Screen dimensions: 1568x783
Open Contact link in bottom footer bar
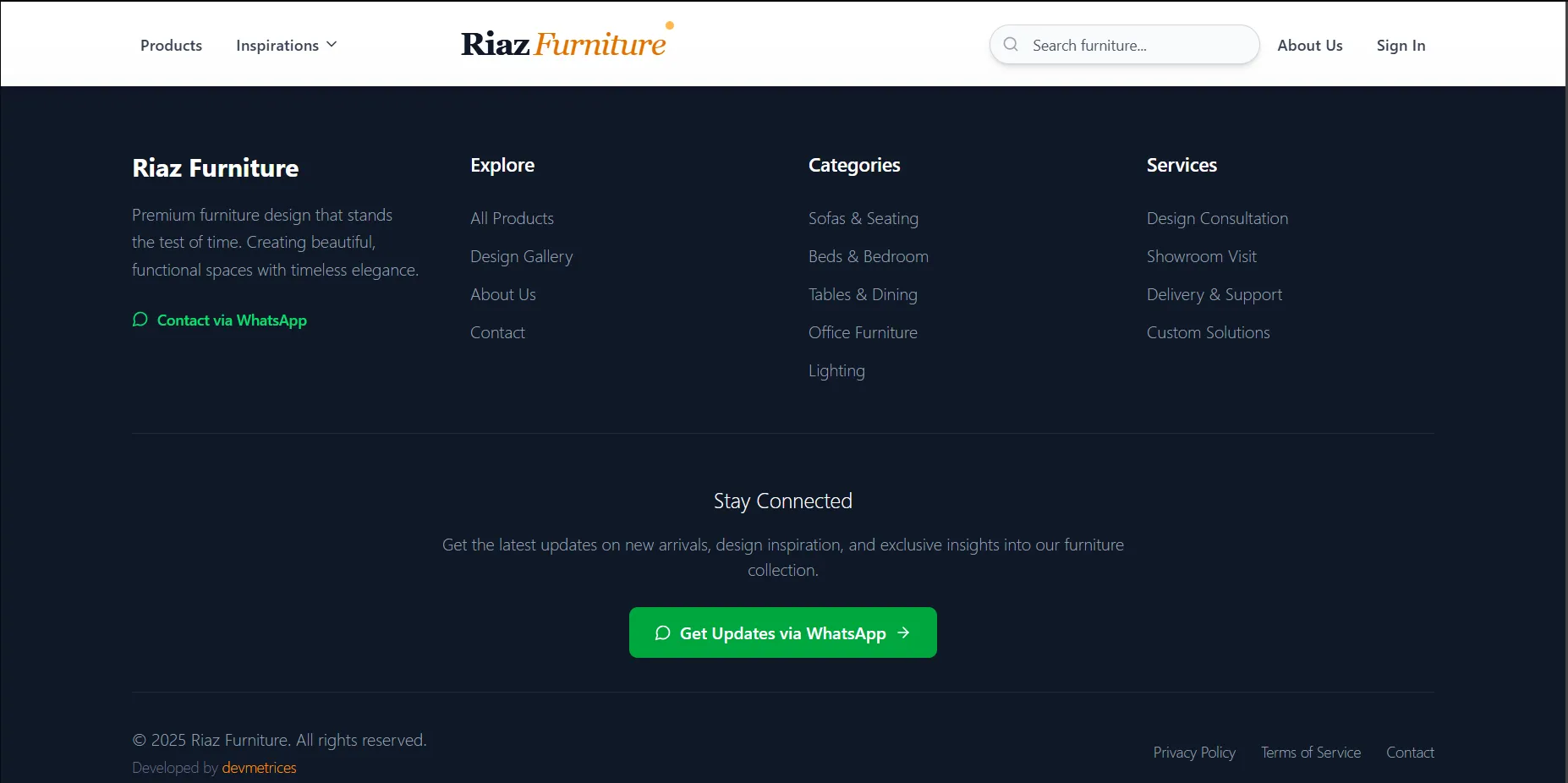(x=1410, y=753)
